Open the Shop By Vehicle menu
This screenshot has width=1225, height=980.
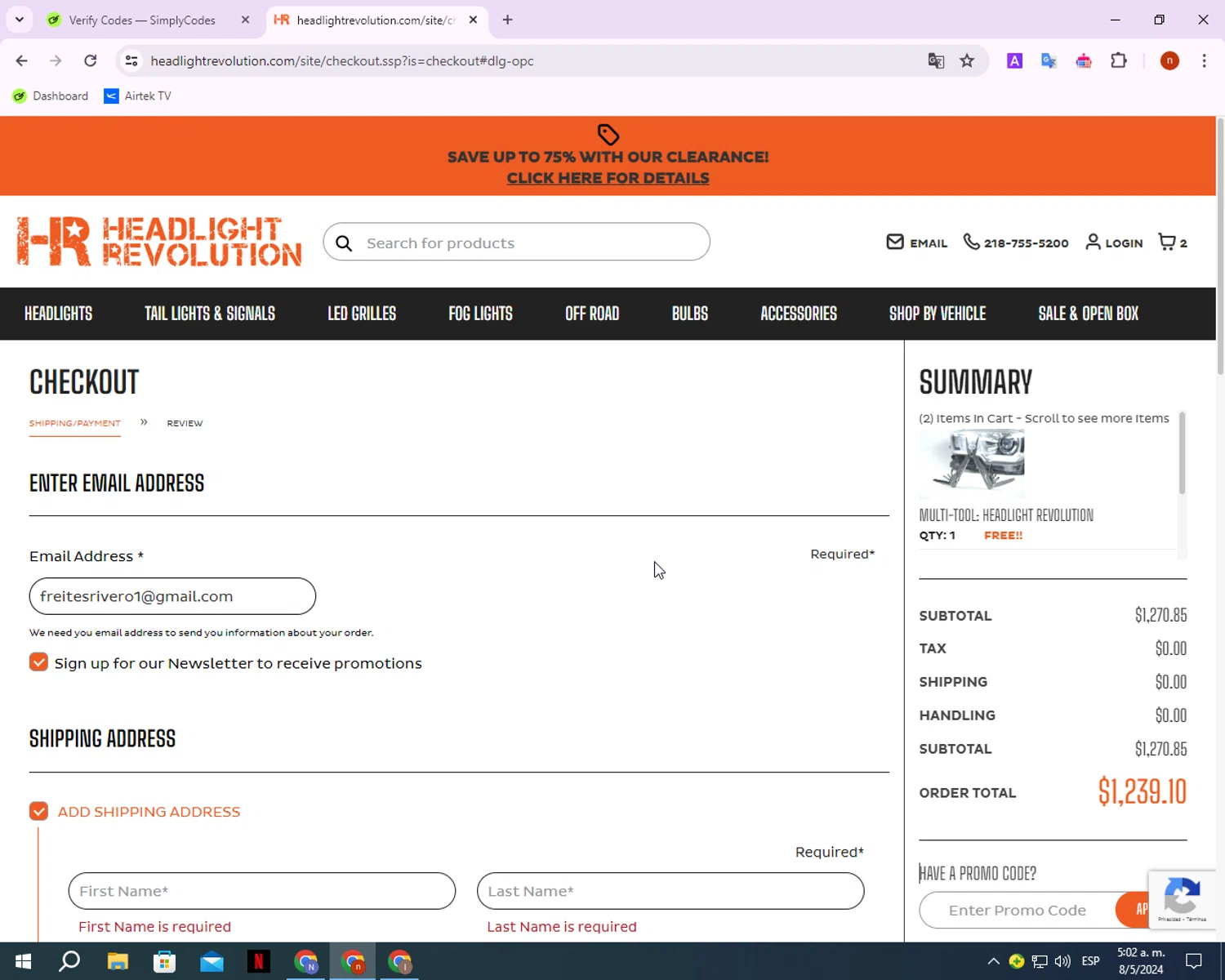[938, 314]
